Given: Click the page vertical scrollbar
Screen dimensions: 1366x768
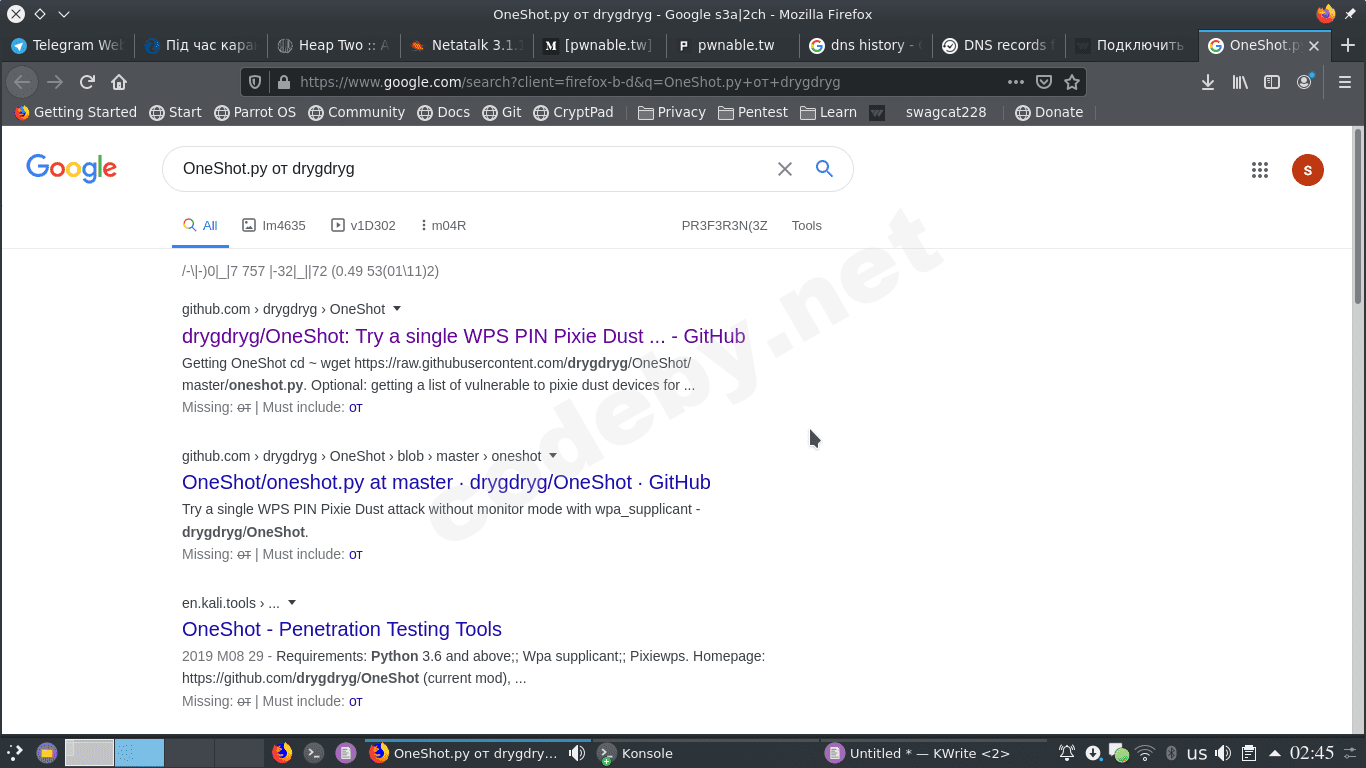Looking at the screenshot, I should click(1357, 216).
